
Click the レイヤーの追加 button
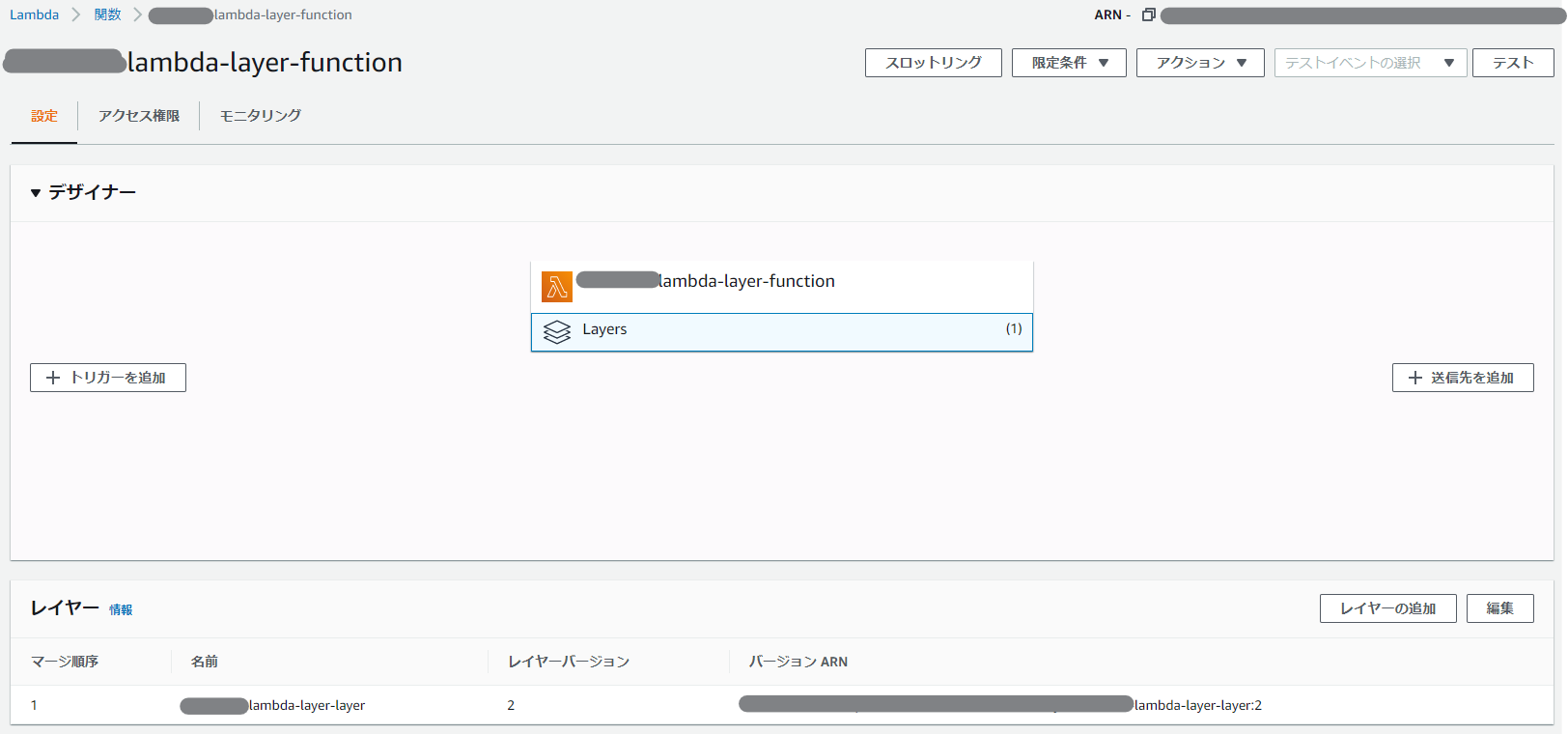pos(1387,608)
